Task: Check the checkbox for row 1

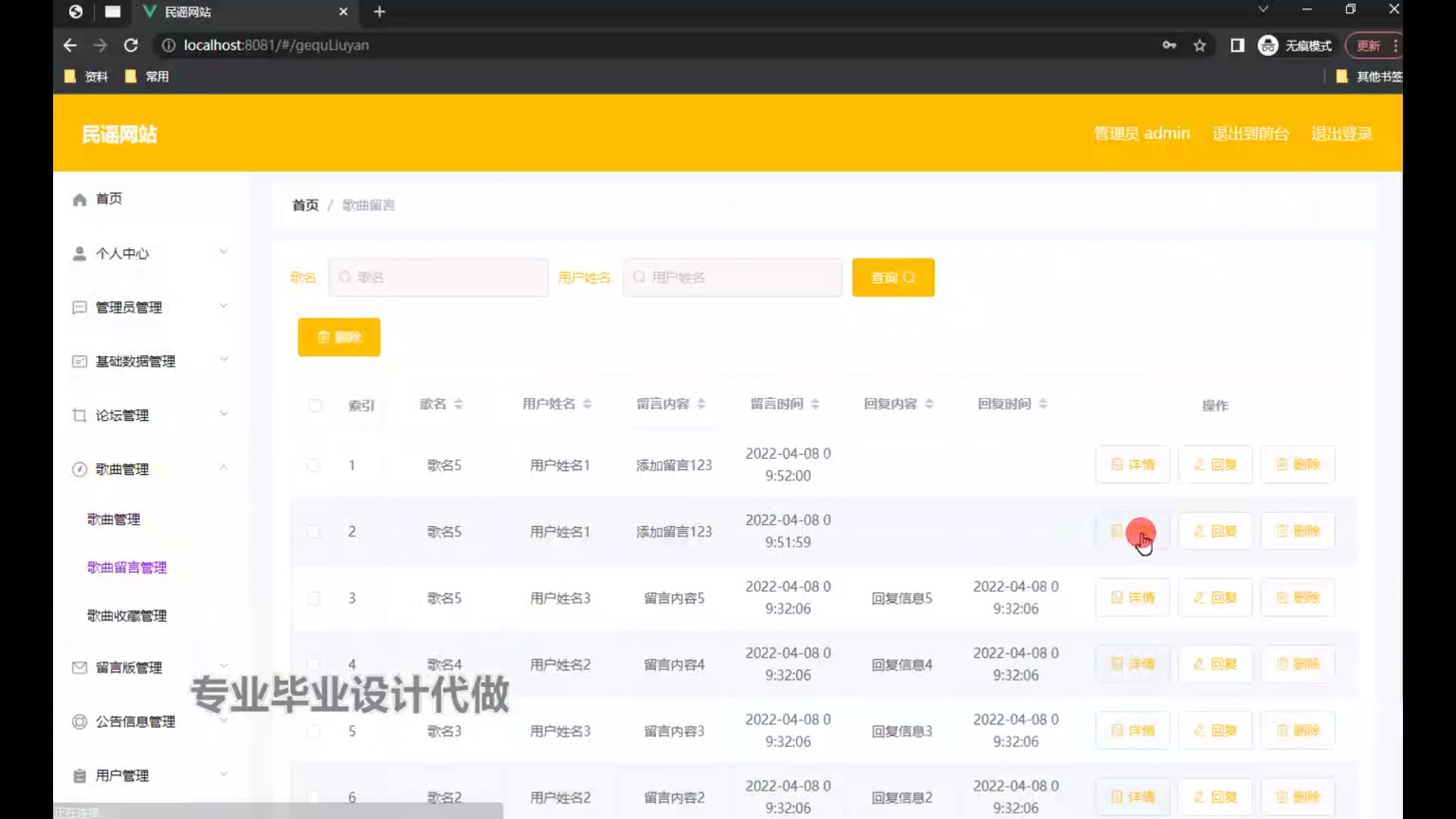Action: (x=313, y=465)
